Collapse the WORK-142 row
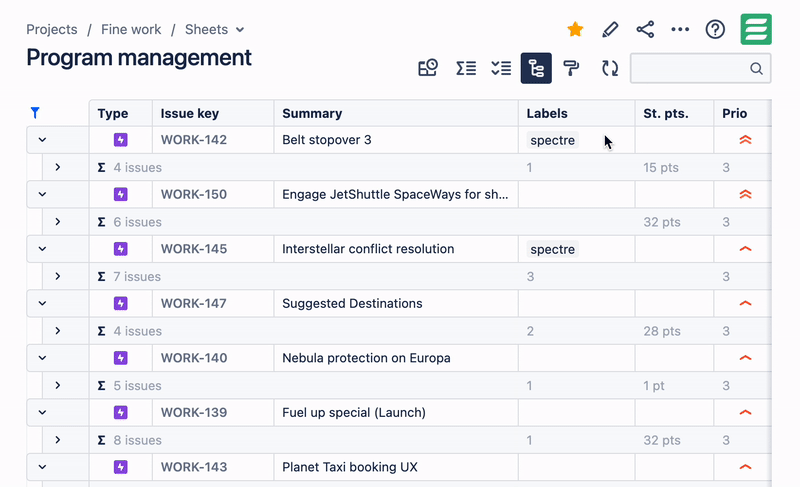800x487 pixels. click(42, 140)
